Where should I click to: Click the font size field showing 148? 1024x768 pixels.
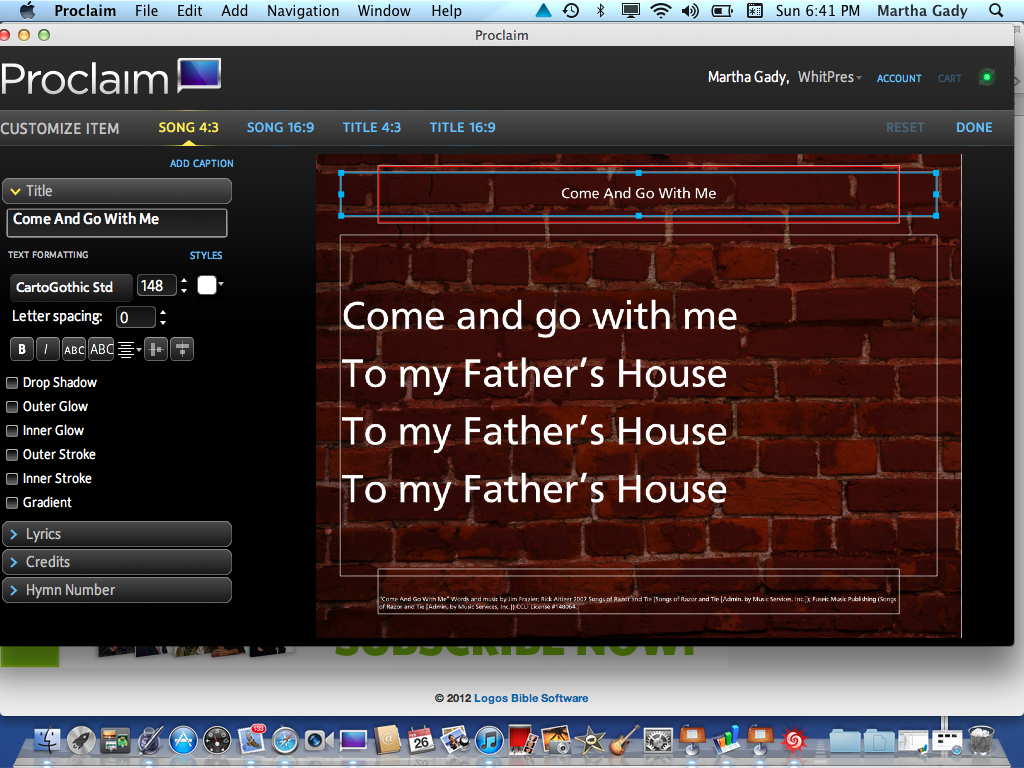[x=157, y=286]
